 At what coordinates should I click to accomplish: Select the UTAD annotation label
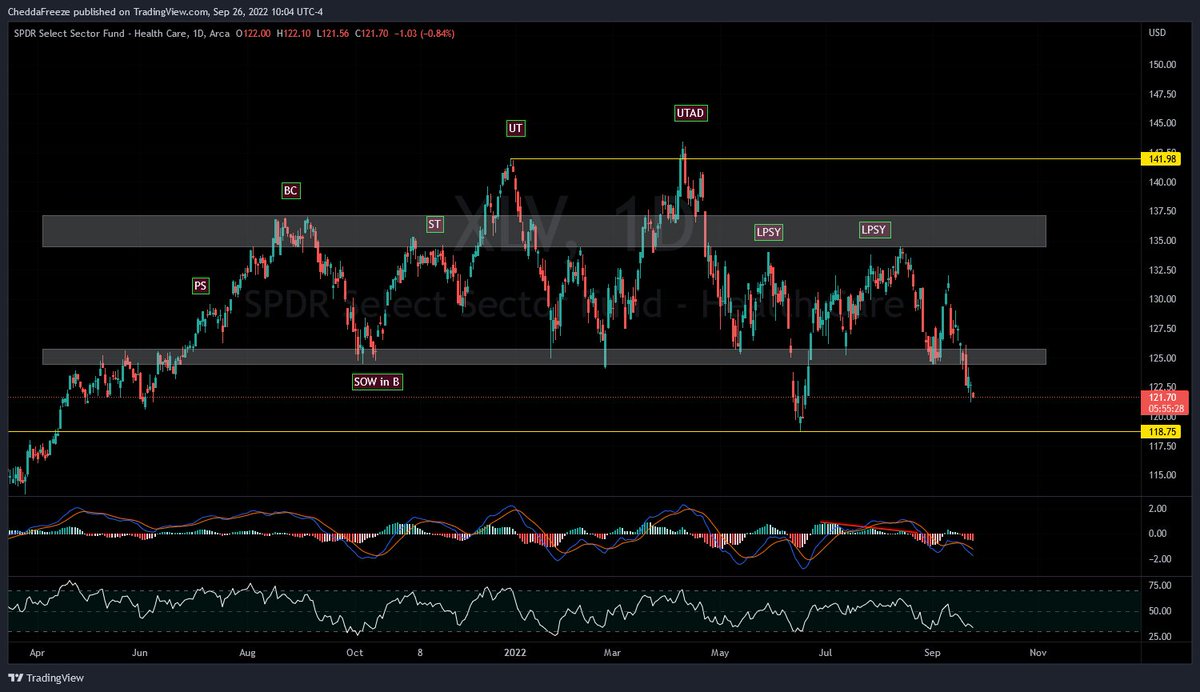point(691,113)
